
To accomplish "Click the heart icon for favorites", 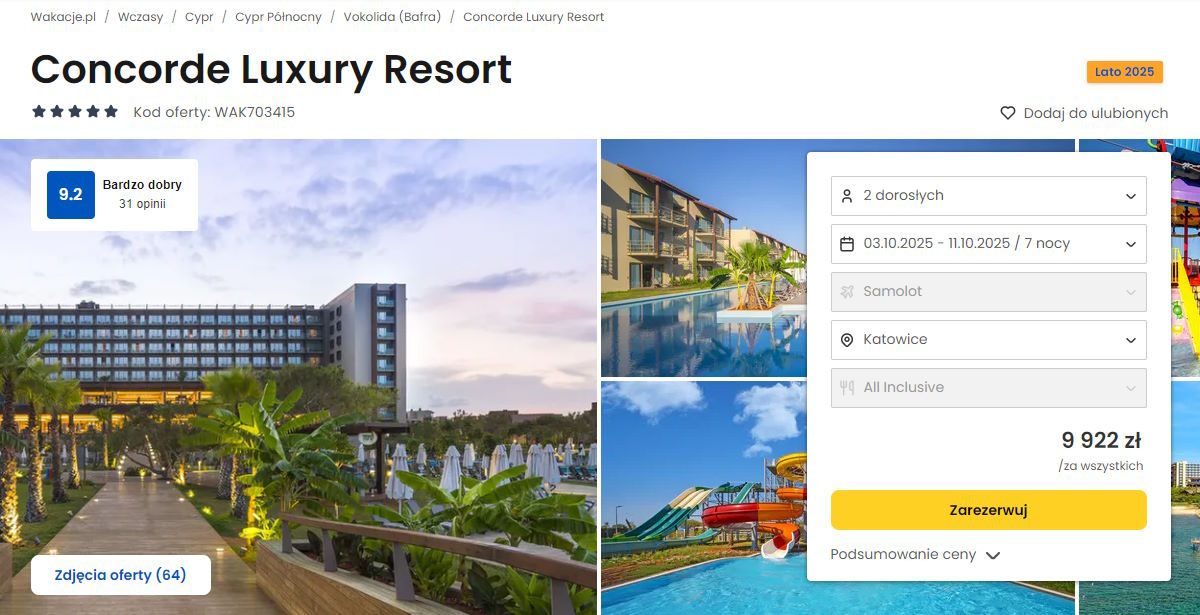I will (1008, 113).
